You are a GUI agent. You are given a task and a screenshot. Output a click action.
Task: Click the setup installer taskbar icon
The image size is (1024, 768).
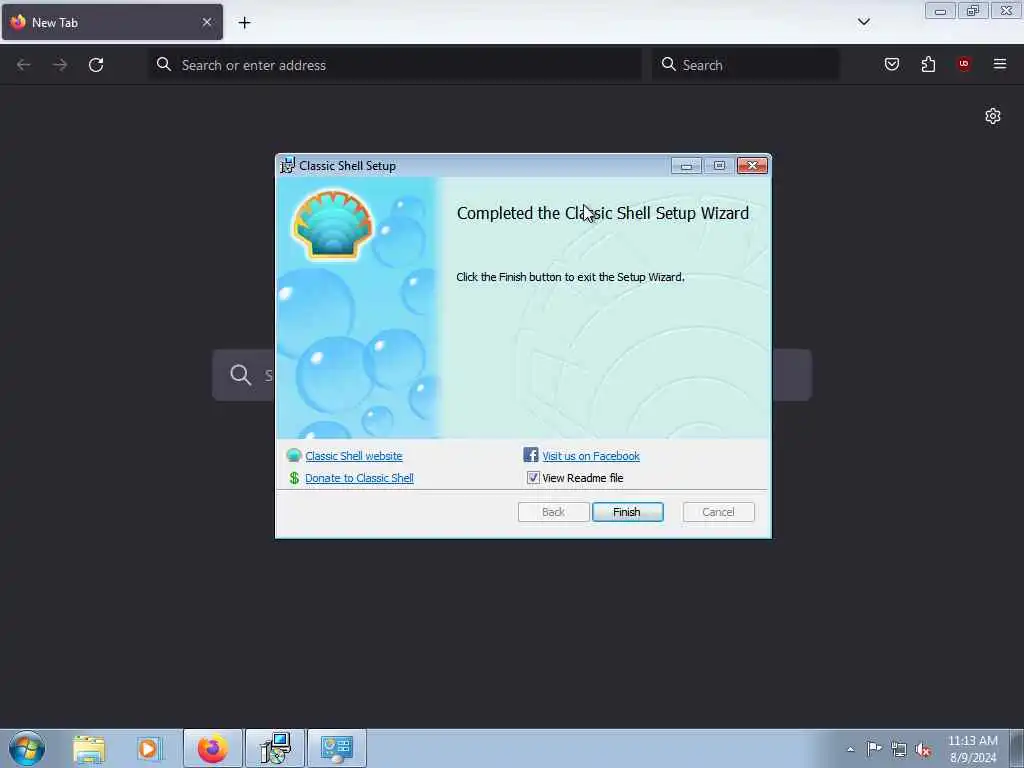pyautogui.click(x=275, y=748)
